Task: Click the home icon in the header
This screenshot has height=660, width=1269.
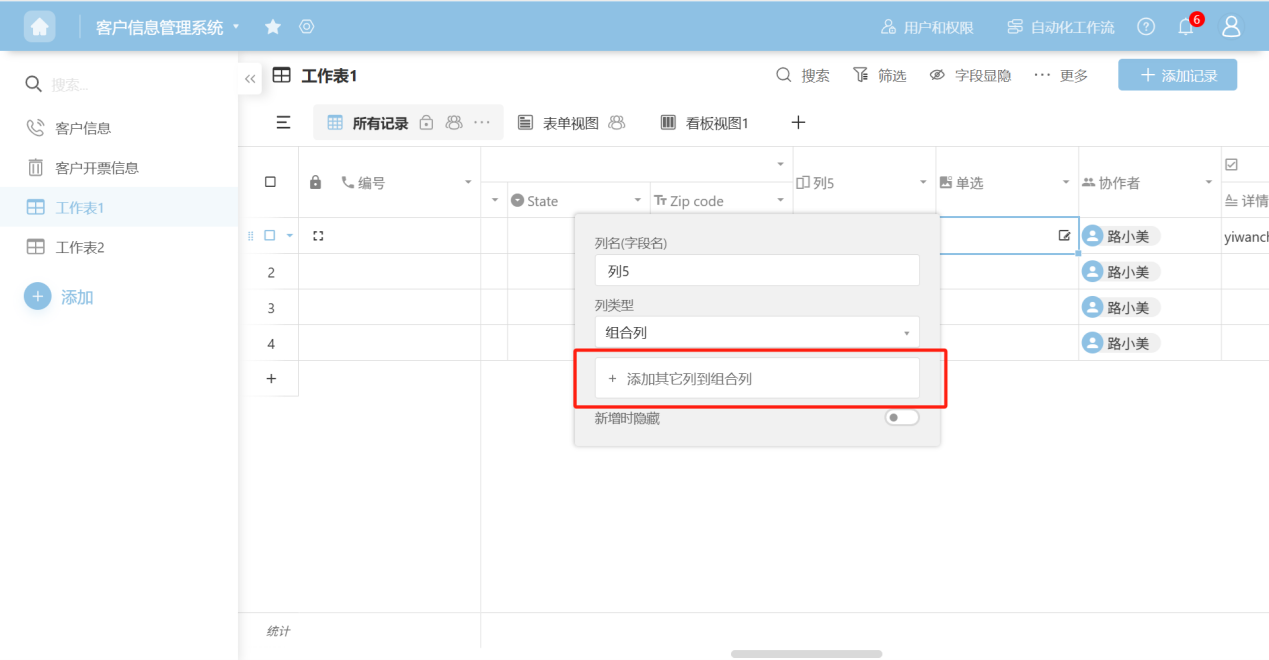Action: coord(39,27)
